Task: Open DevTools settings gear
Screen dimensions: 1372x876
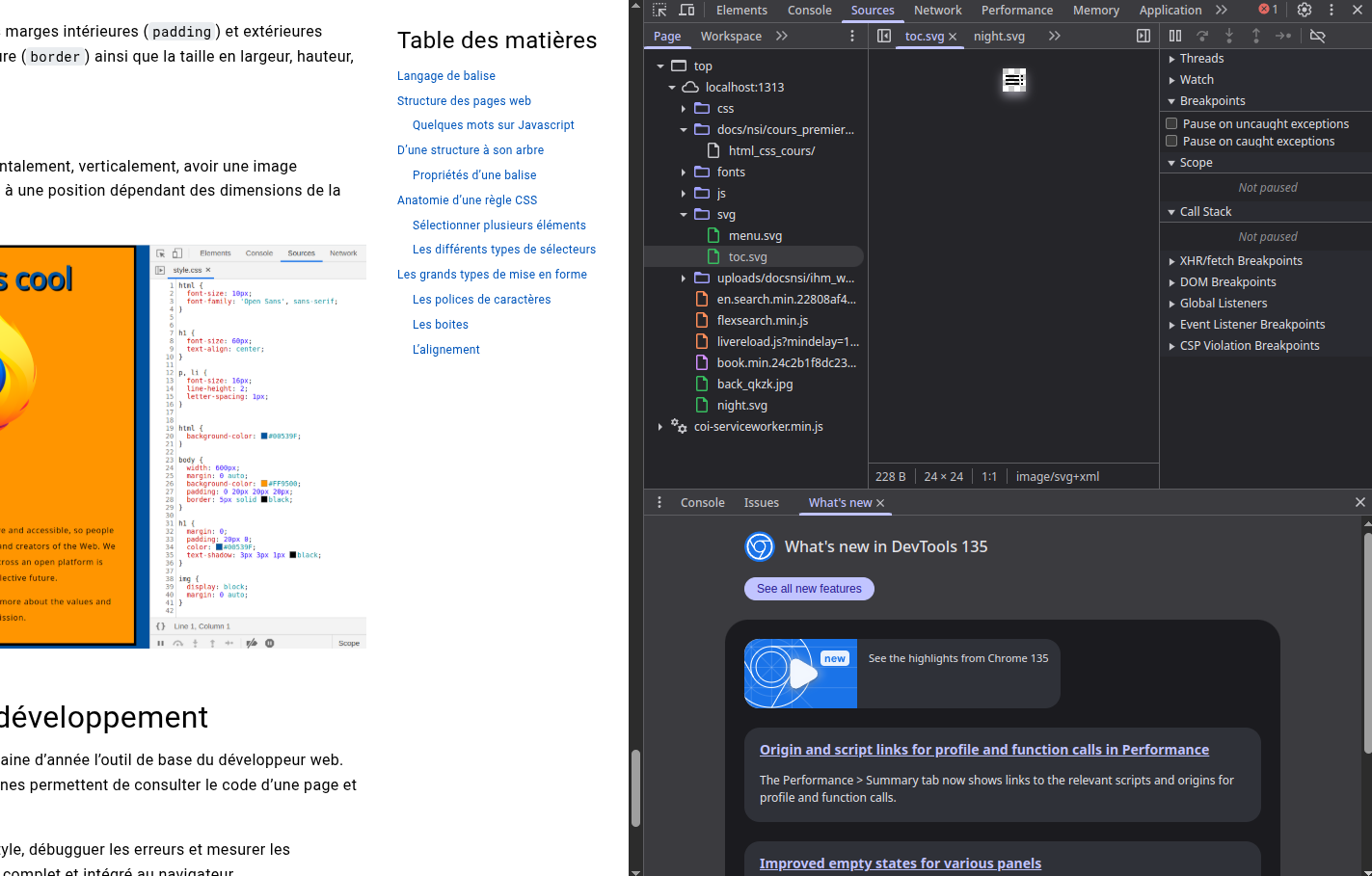Action: tap(1305, 10)
